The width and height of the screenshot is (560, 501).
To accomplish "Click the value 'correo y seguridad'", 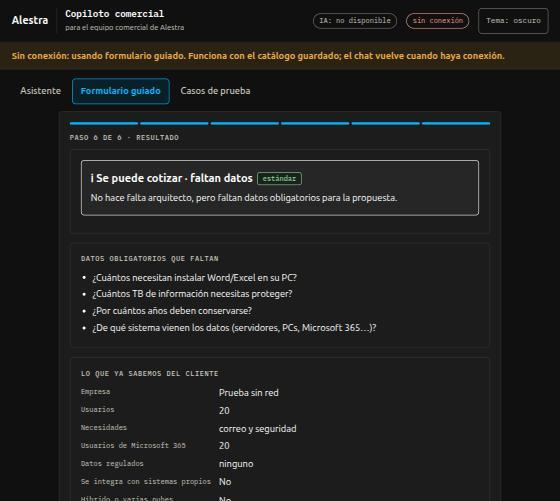I will point(258,429).
